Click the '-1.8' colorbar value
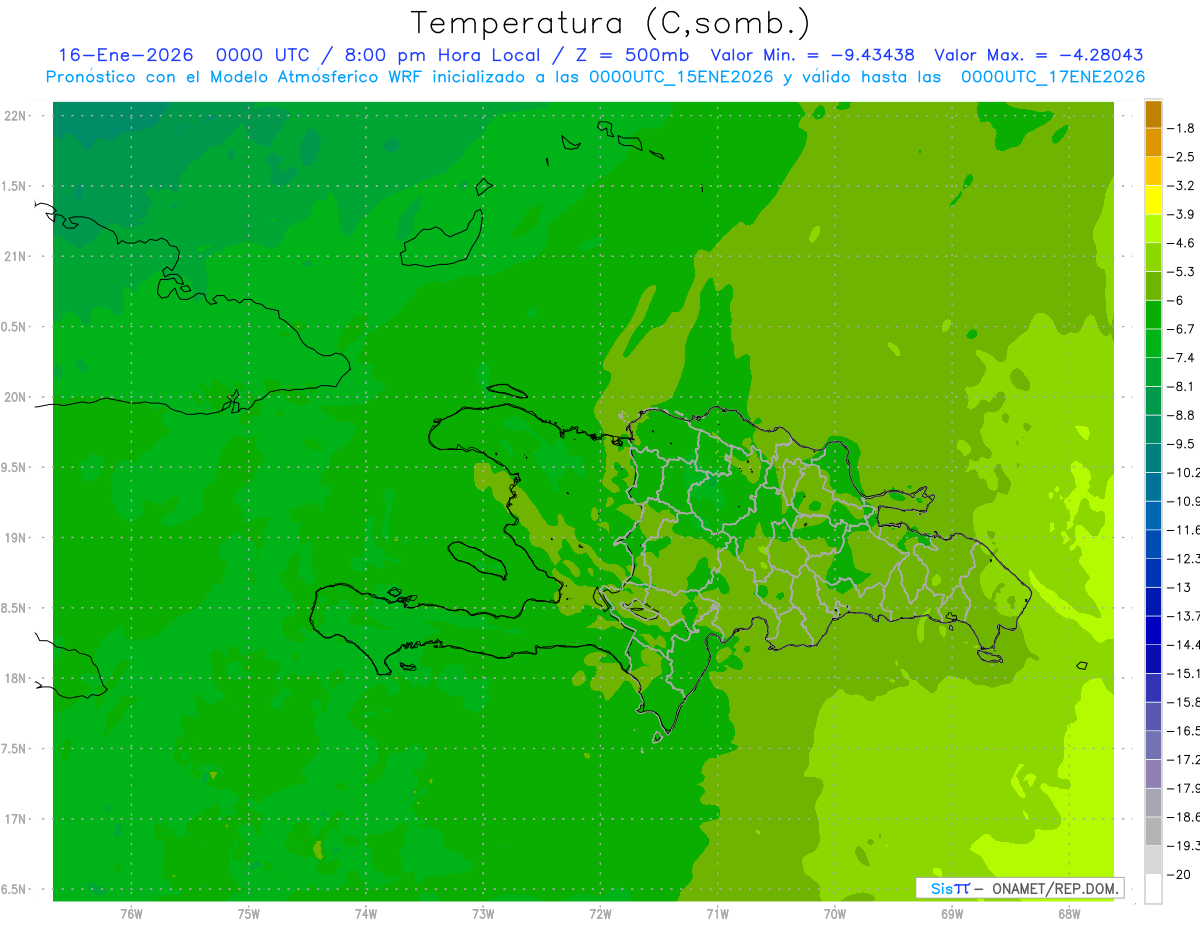The image size is (1200, 927). point(1182,128)
